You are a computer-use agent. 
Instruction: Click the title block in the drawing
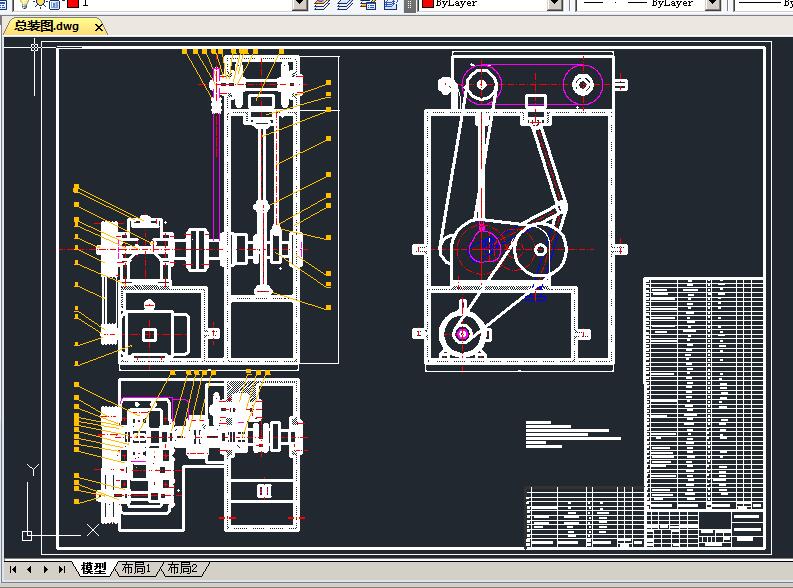click(706, 528)
